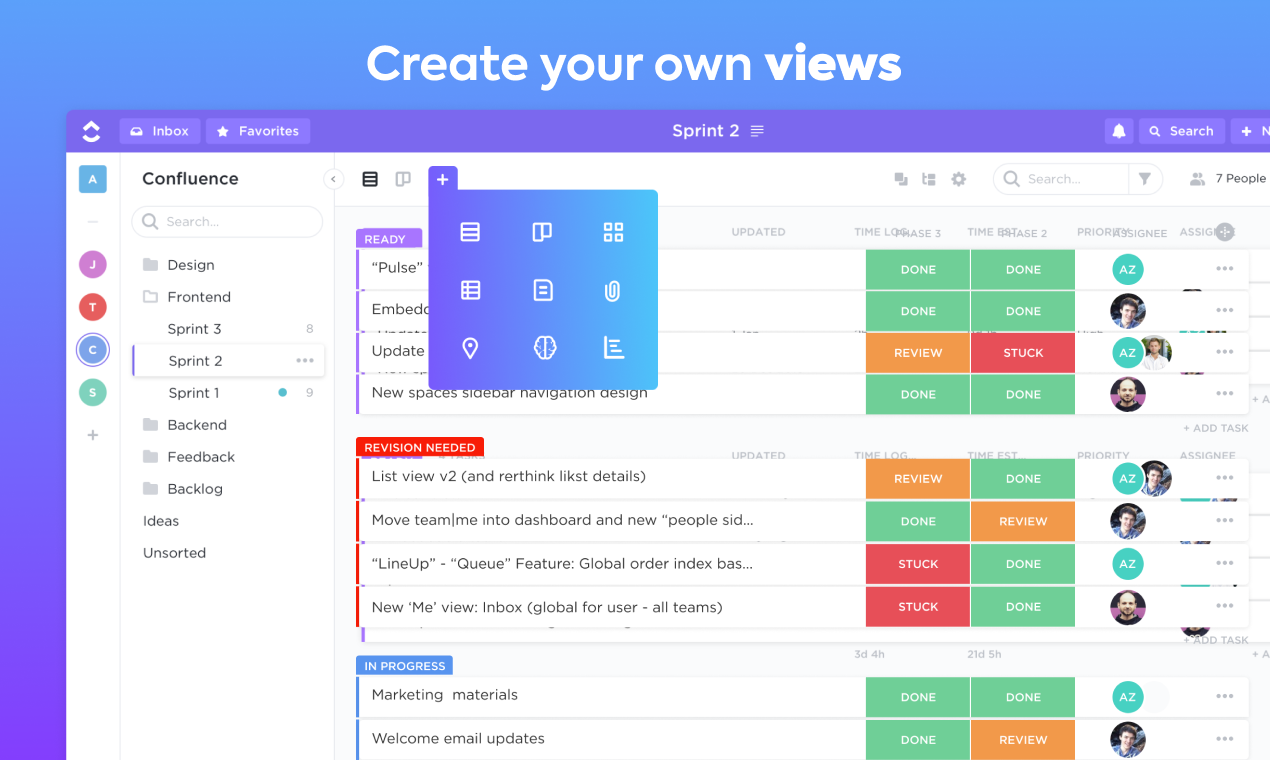Image resolution: width=1270 pixels, height=760 pixels.
Task: Click the 7 People label
Action: click(1237, 178)
